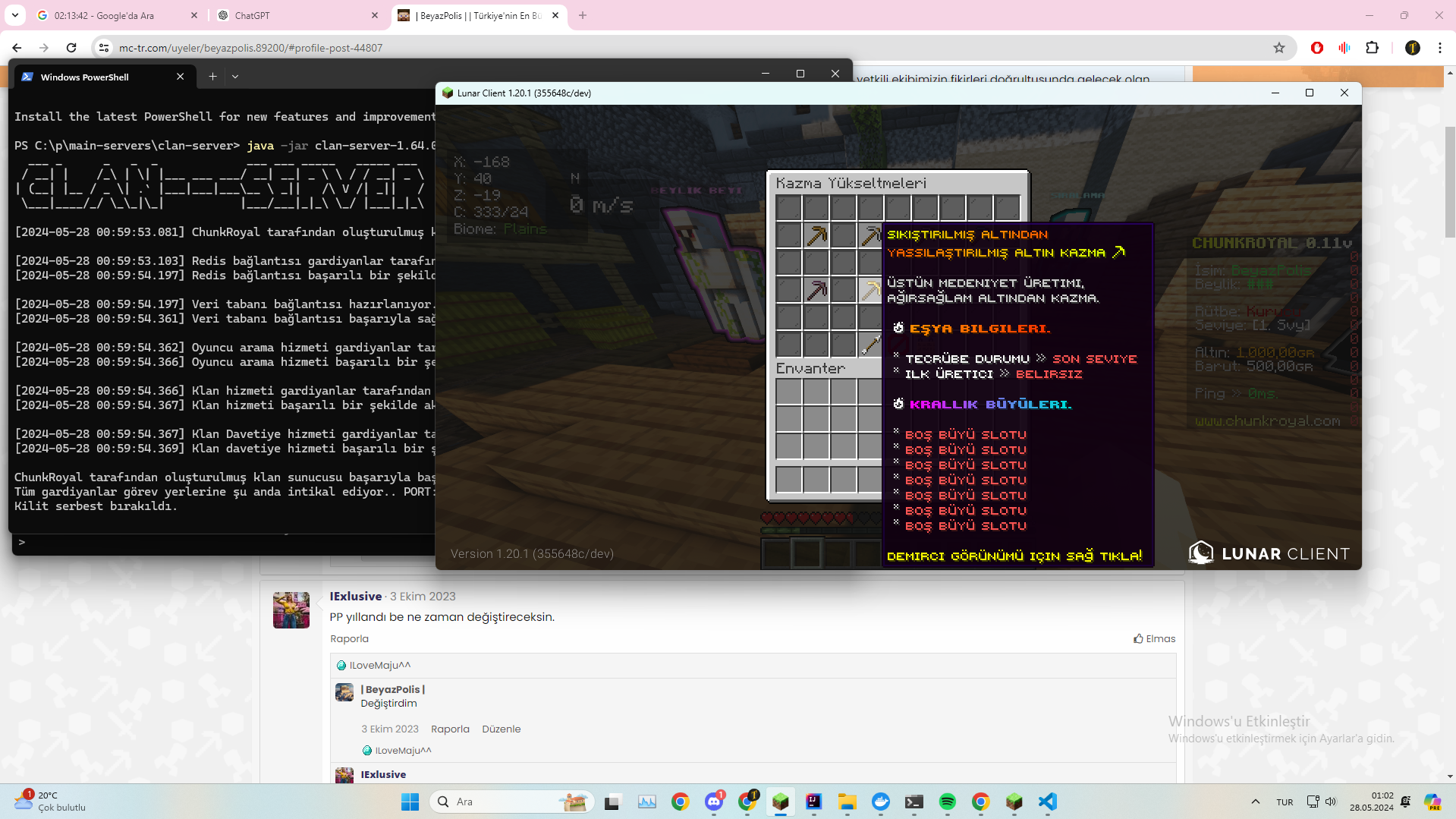Viewport: 1456px width, 819px height.
Task: Open the BeyazPolis reply author link
Action: tap(393, 690)
